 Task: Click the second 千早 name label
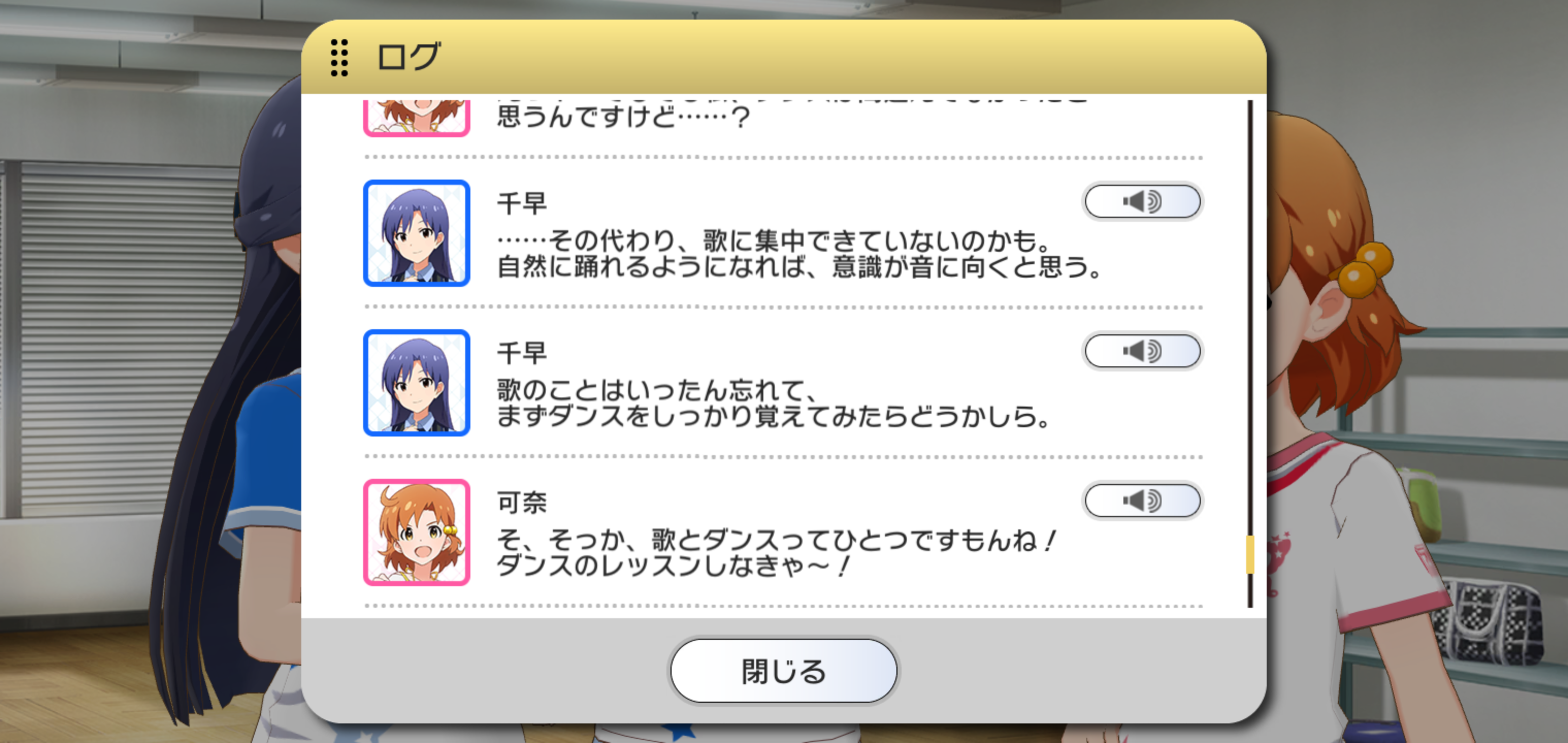[521, 353]
